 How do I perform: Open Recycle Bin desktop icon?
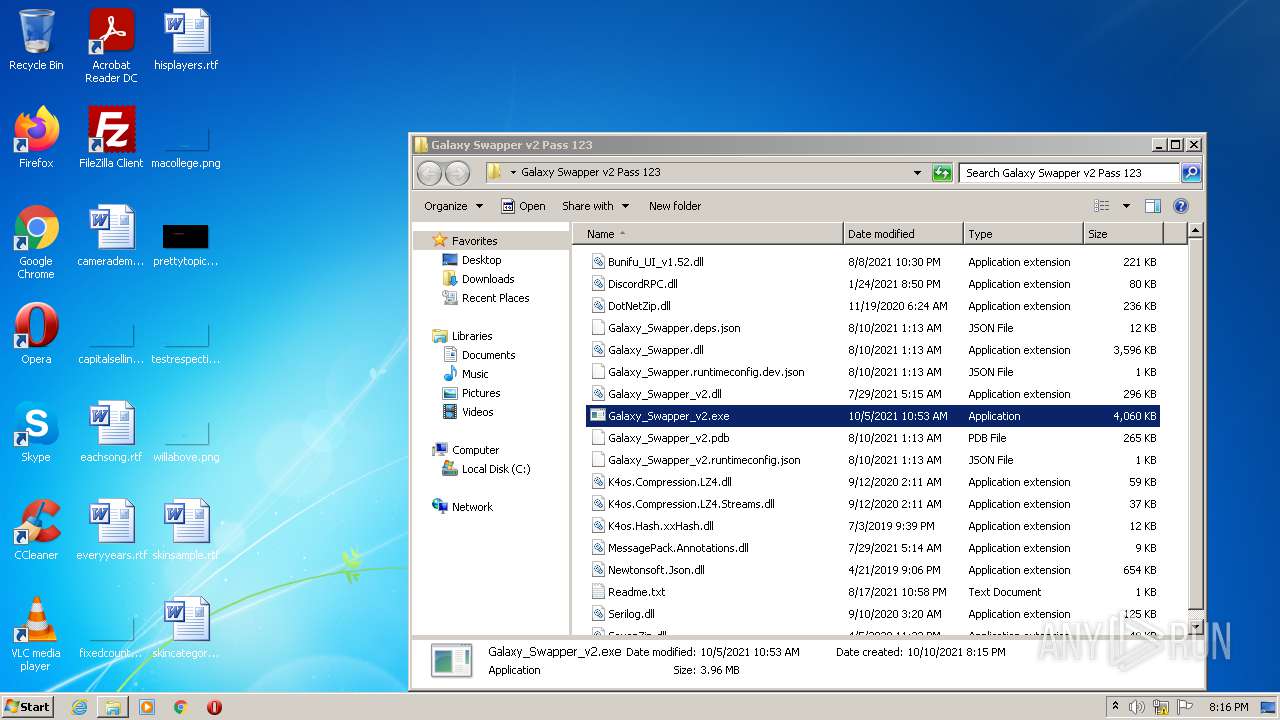36,40
